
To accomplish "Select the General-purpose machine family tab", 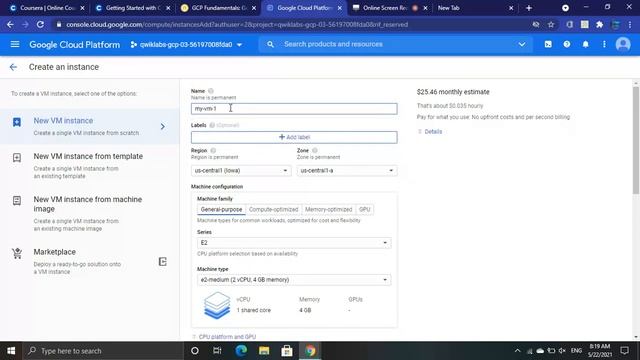I will coord(221,209).
